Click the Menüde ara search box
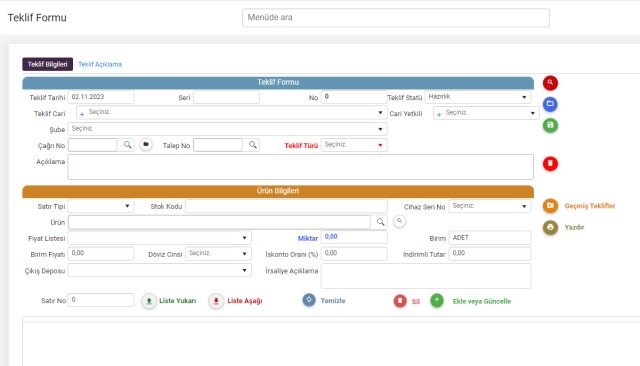640x366 pixels. (396, 18)
